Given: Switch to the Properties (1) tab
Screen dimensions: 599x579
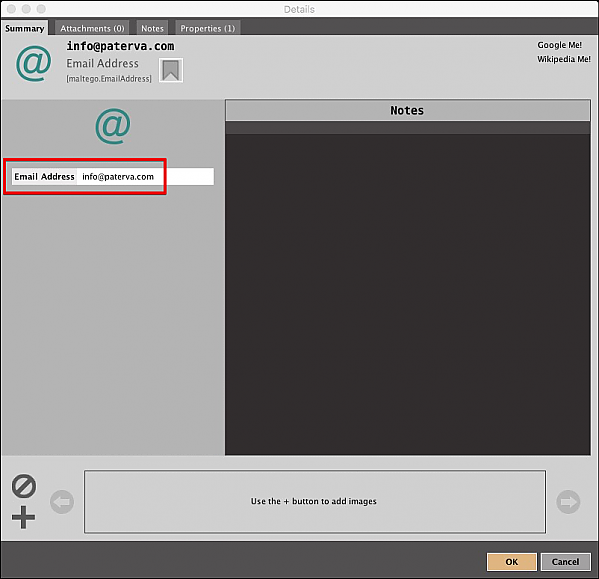Looking at the screenshot, I should [x=207, y=28].
